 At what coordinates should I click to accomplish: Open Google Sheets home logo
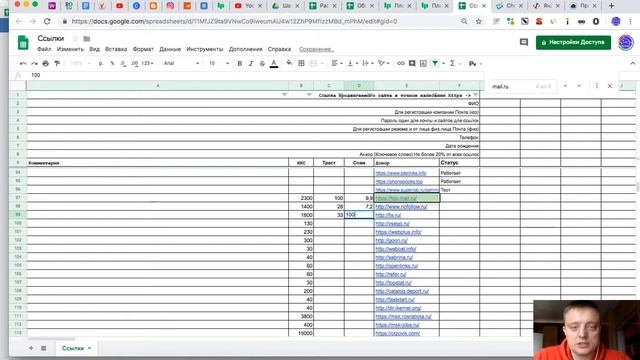tap(23, 42)
